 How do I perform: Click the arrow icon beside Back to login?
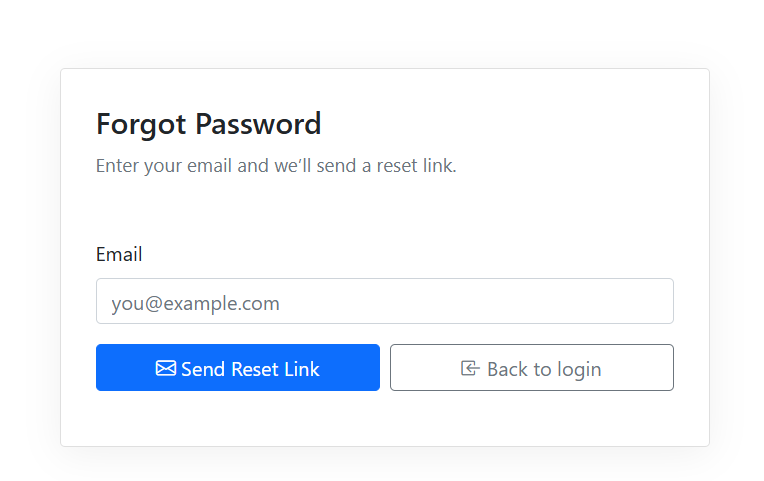470,368
